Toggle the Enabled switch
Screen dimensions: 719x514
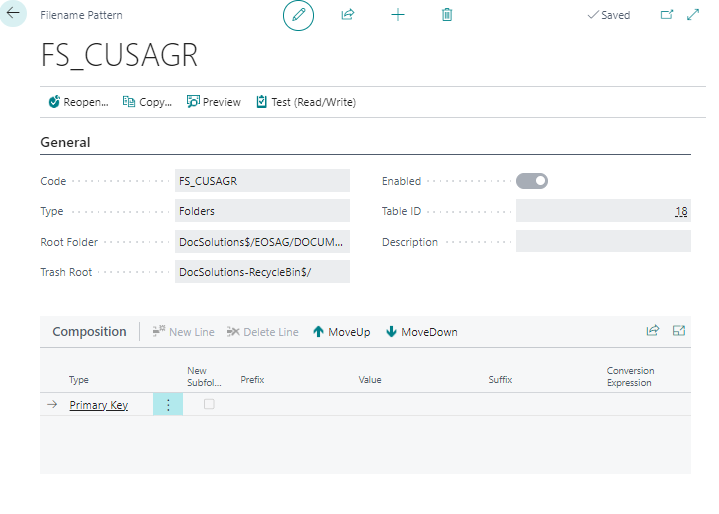click(x=532, y=181)
